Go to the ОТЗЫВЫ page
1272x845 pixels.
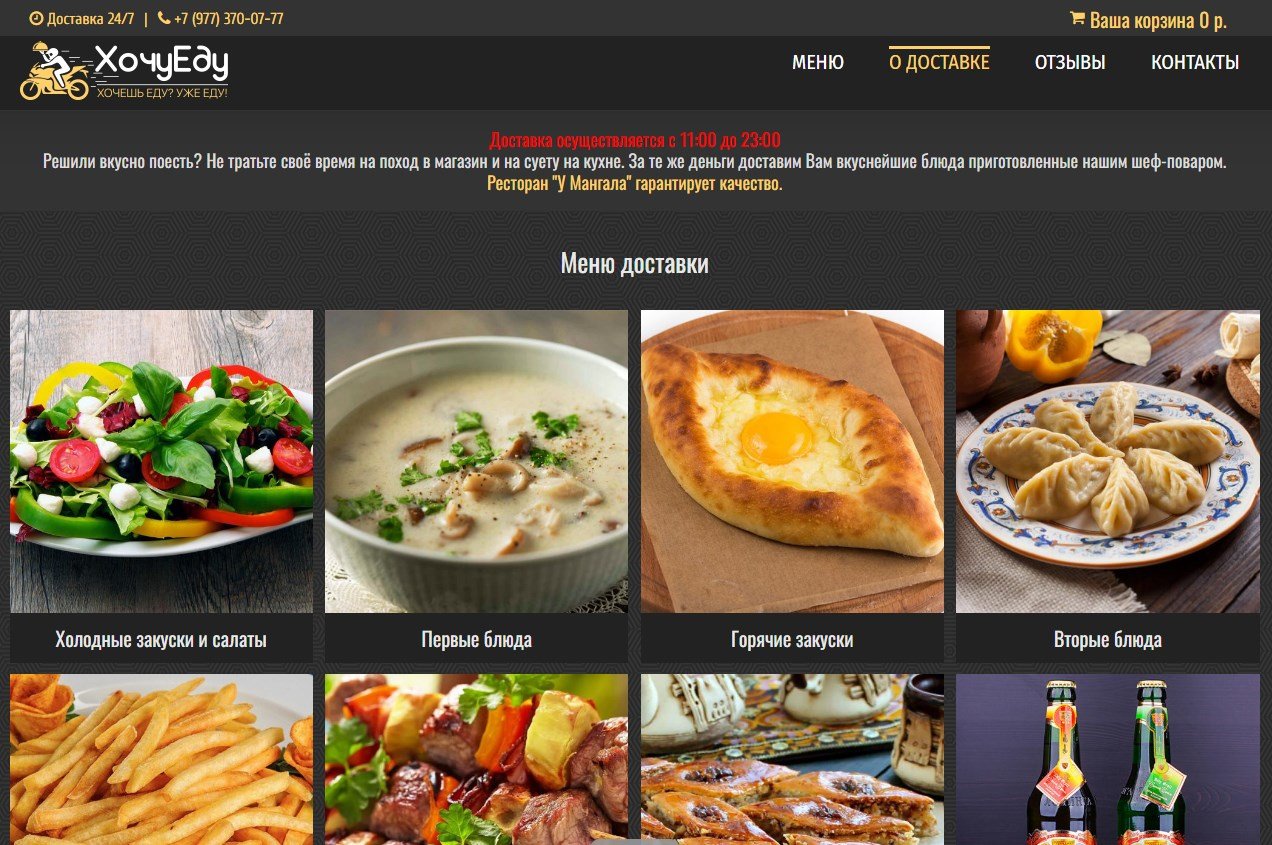[x=1070, y=62]
